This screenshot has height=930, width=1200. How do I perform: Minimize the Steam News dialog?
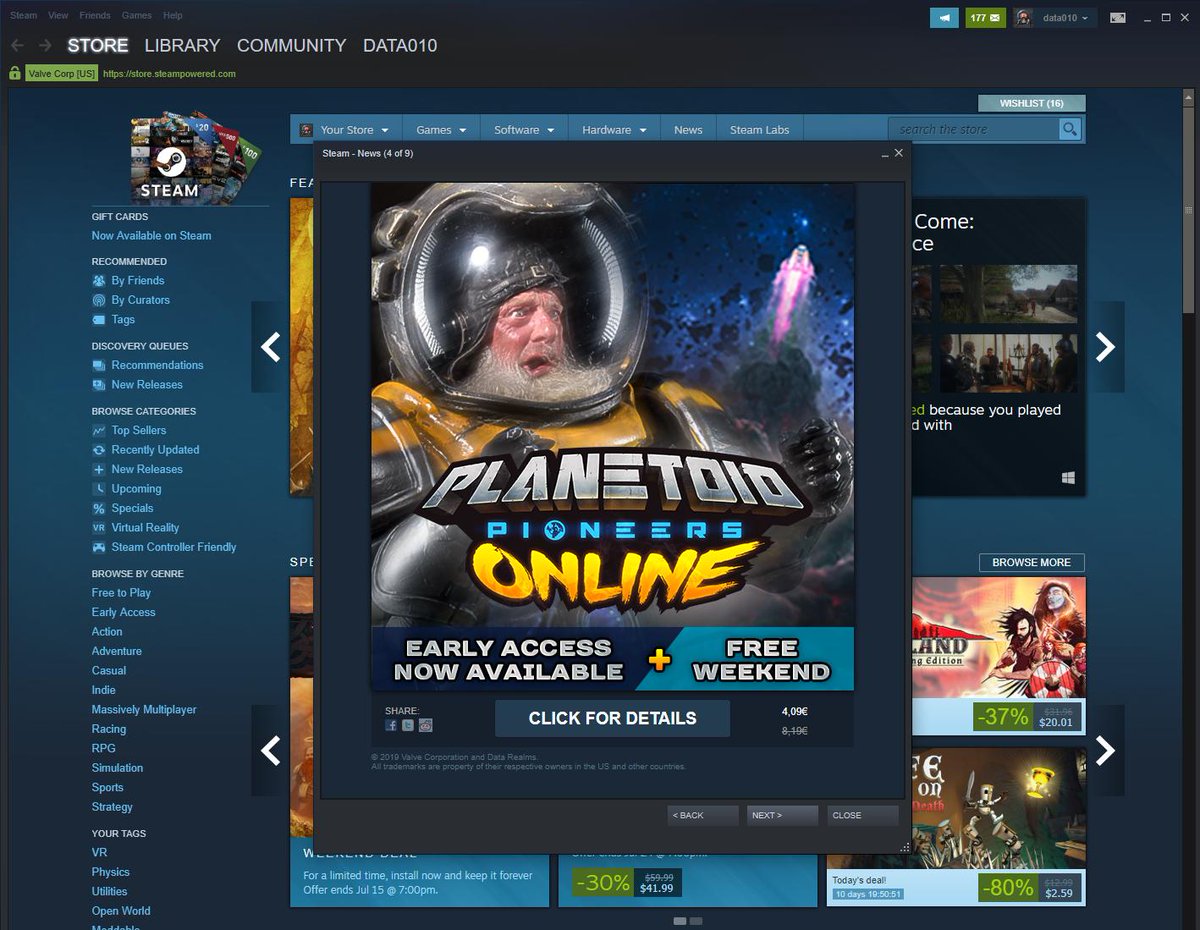[884, 154]
